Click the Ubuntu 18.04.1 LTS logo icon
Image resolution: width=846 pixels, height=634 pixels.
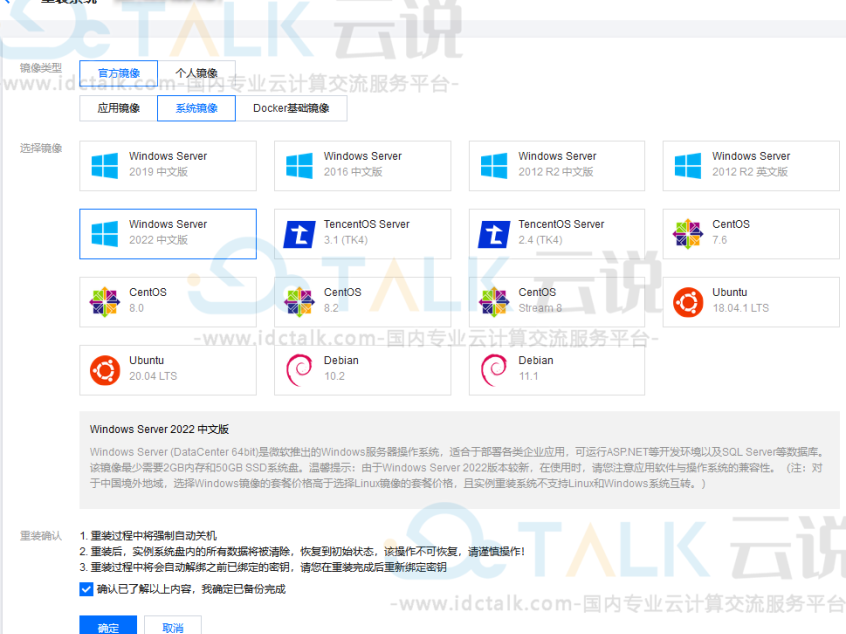click(x=688, y=302)
